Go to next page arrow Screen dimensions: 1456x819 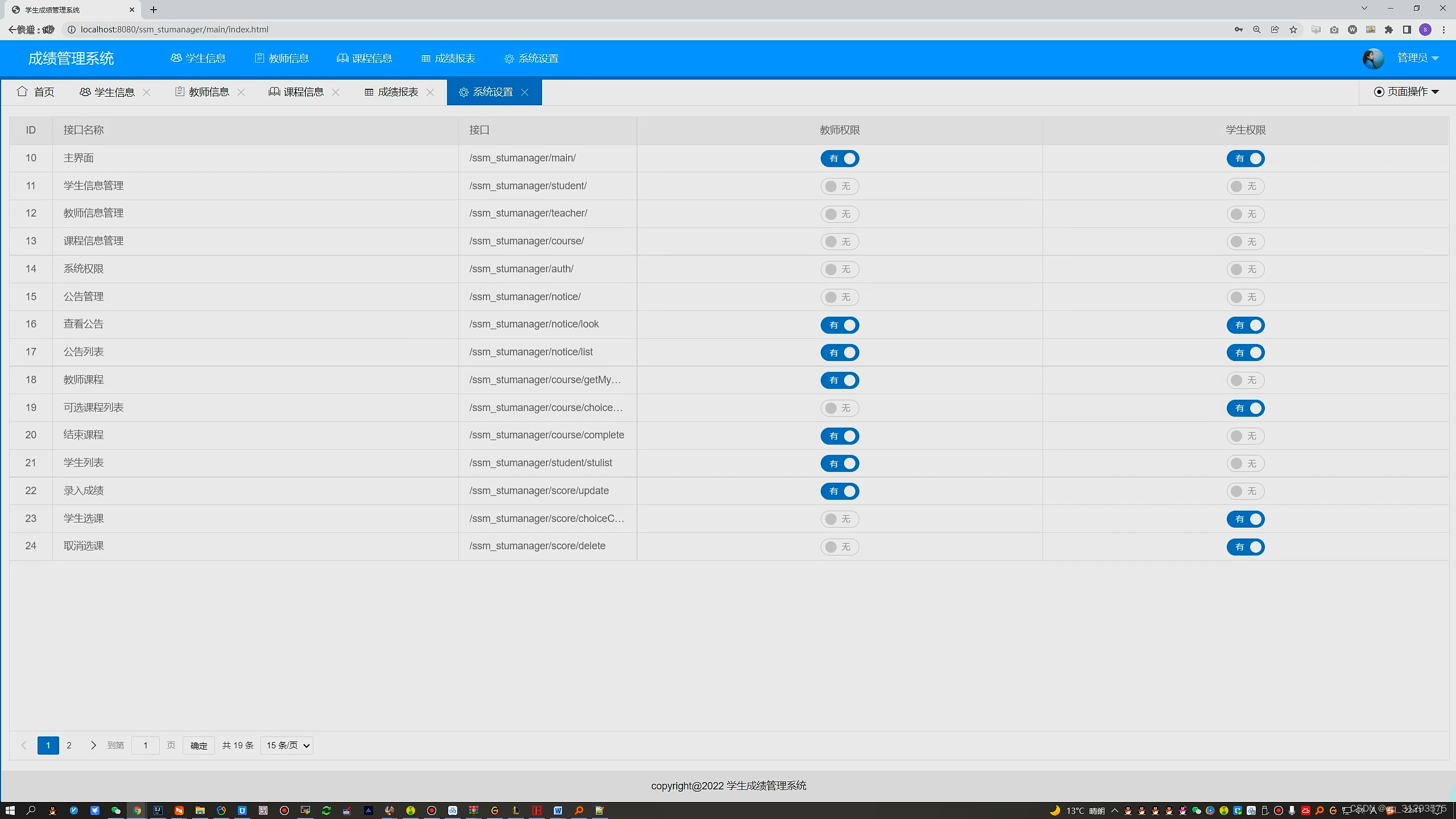(93, 745)
